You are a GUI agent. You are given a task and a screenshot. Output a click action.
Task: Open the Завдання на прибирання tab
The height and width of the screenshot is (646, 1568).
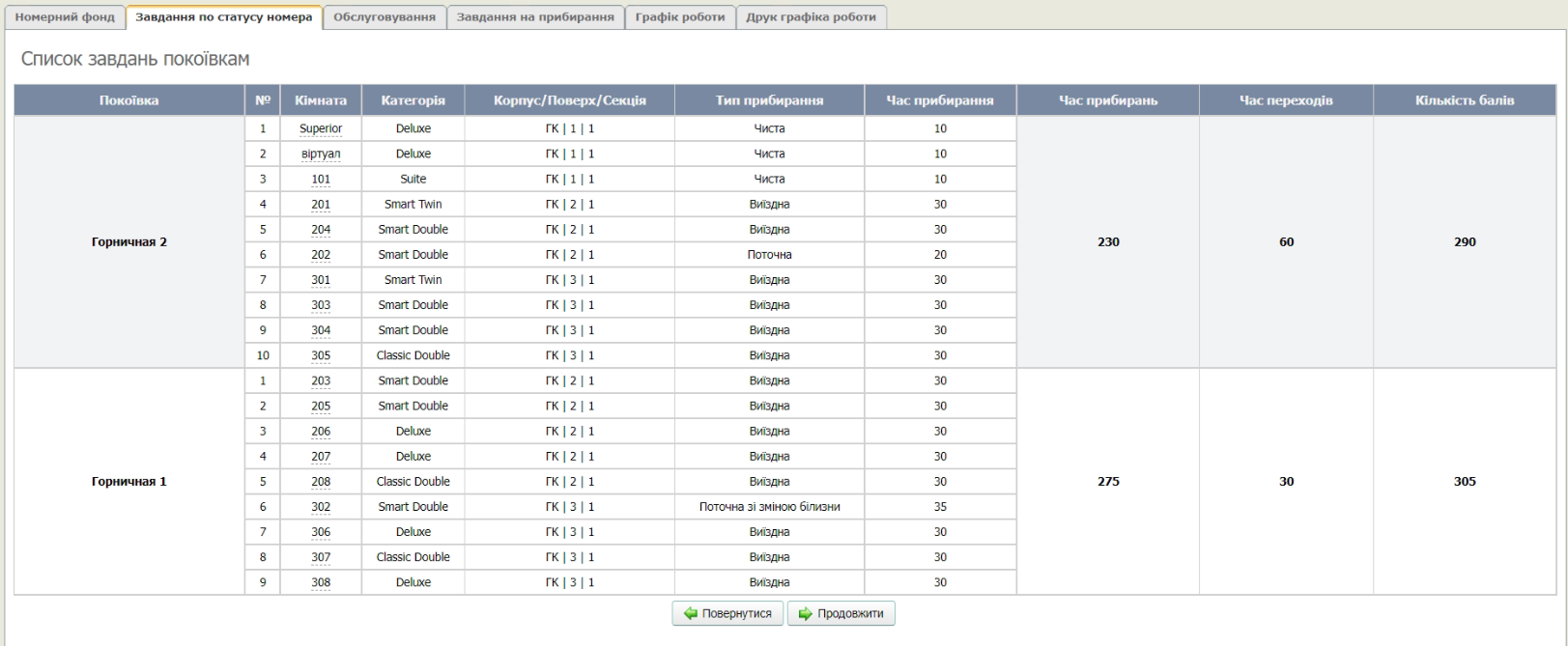click(x=535, y=17)
